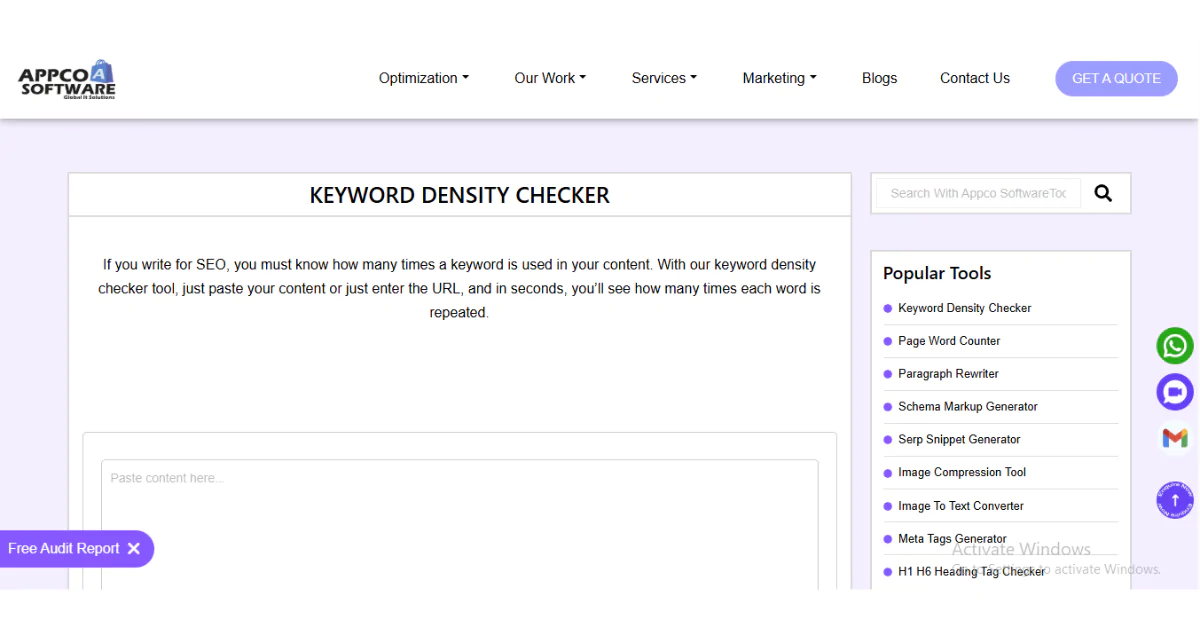Open the Marketing dropdown
Viewport: 1200px width, 628px height.
778,78
